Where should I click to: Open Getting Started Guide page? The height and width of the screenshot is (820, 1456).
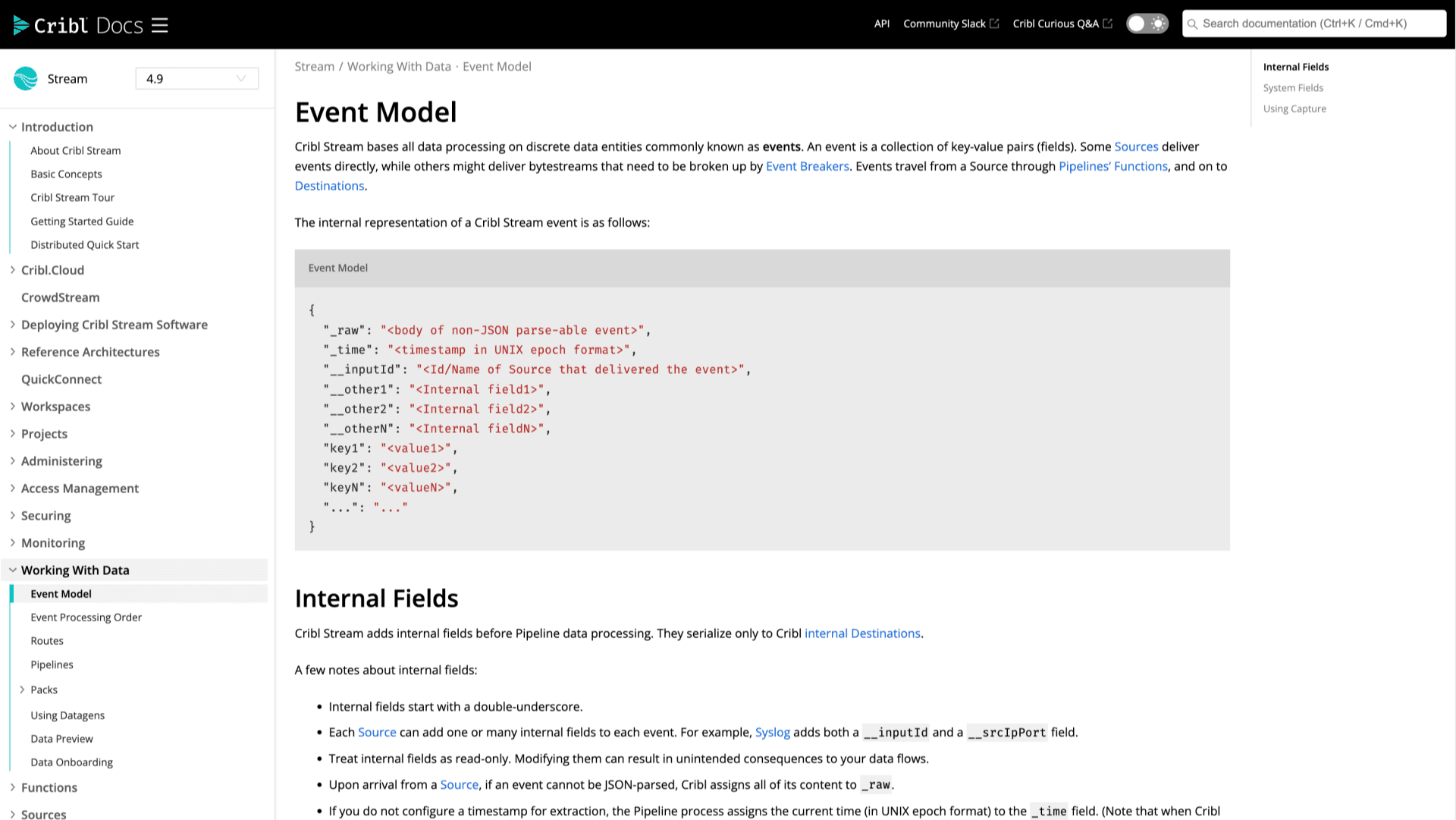coord(82,221)
